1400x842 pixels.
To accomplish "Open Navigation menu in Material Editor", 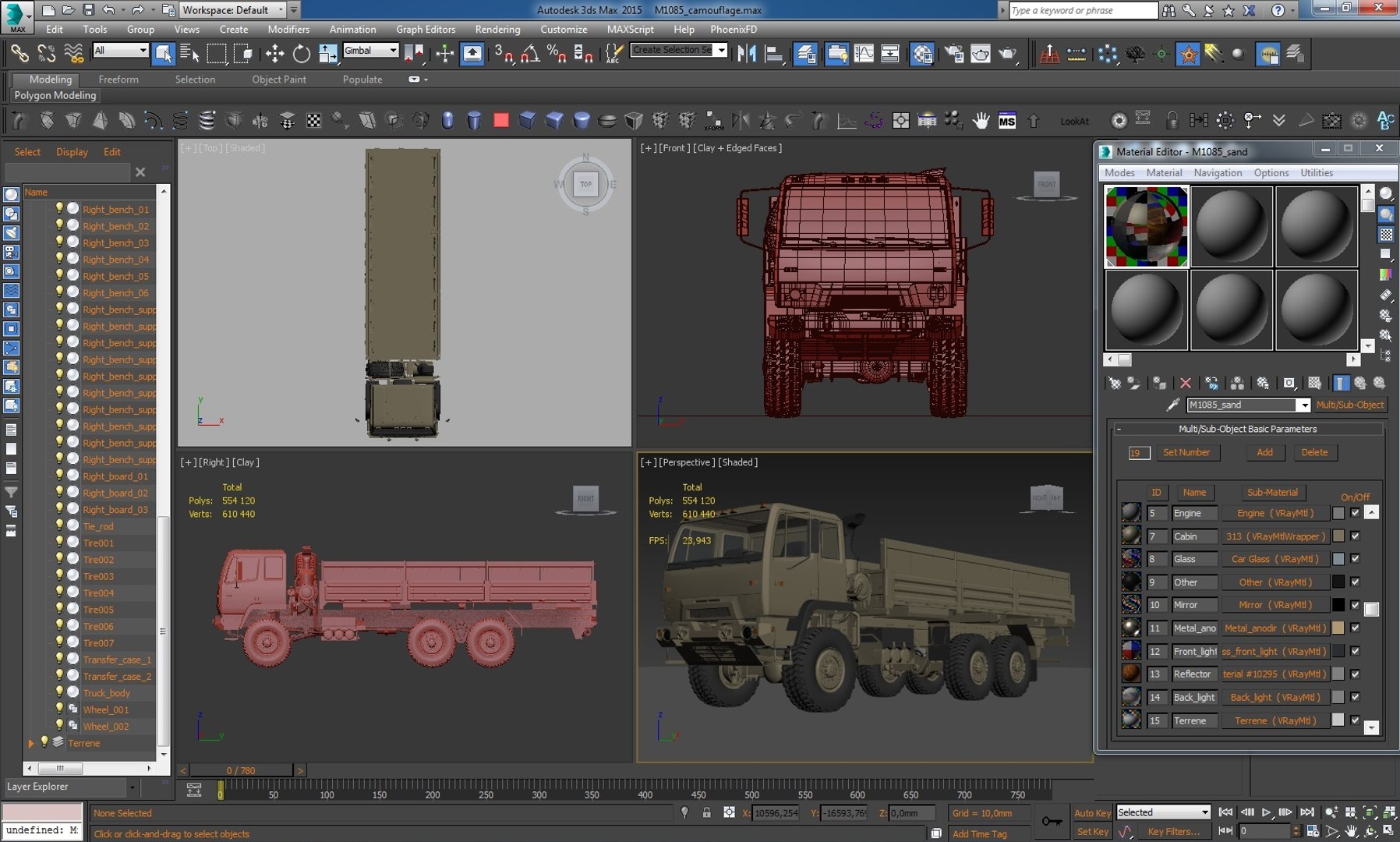I will (1218, 172).
